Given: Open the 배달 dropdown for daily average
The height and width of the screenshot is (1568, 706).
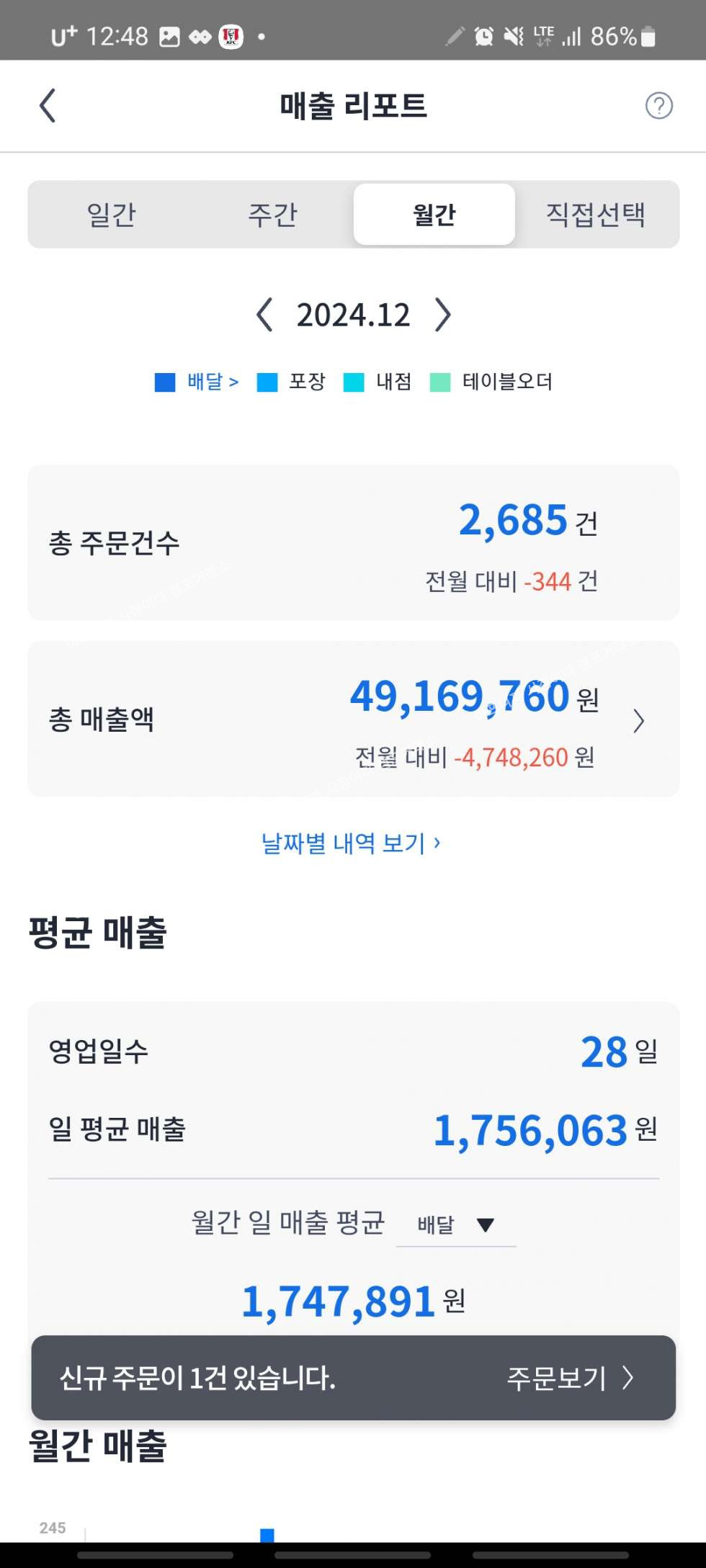Looking at the screenshot, I should [456, 1224].
